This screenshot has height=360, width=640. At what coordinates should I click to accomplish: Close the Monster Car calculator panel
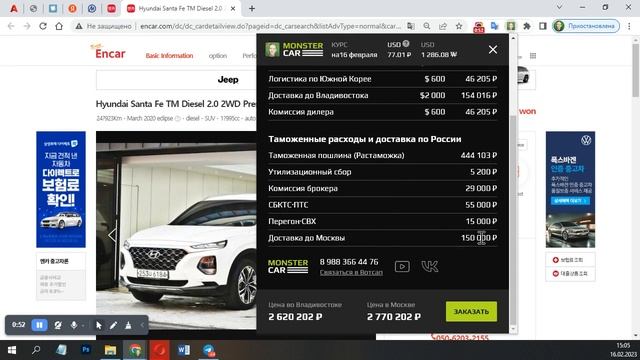click(x=493, y=49)
